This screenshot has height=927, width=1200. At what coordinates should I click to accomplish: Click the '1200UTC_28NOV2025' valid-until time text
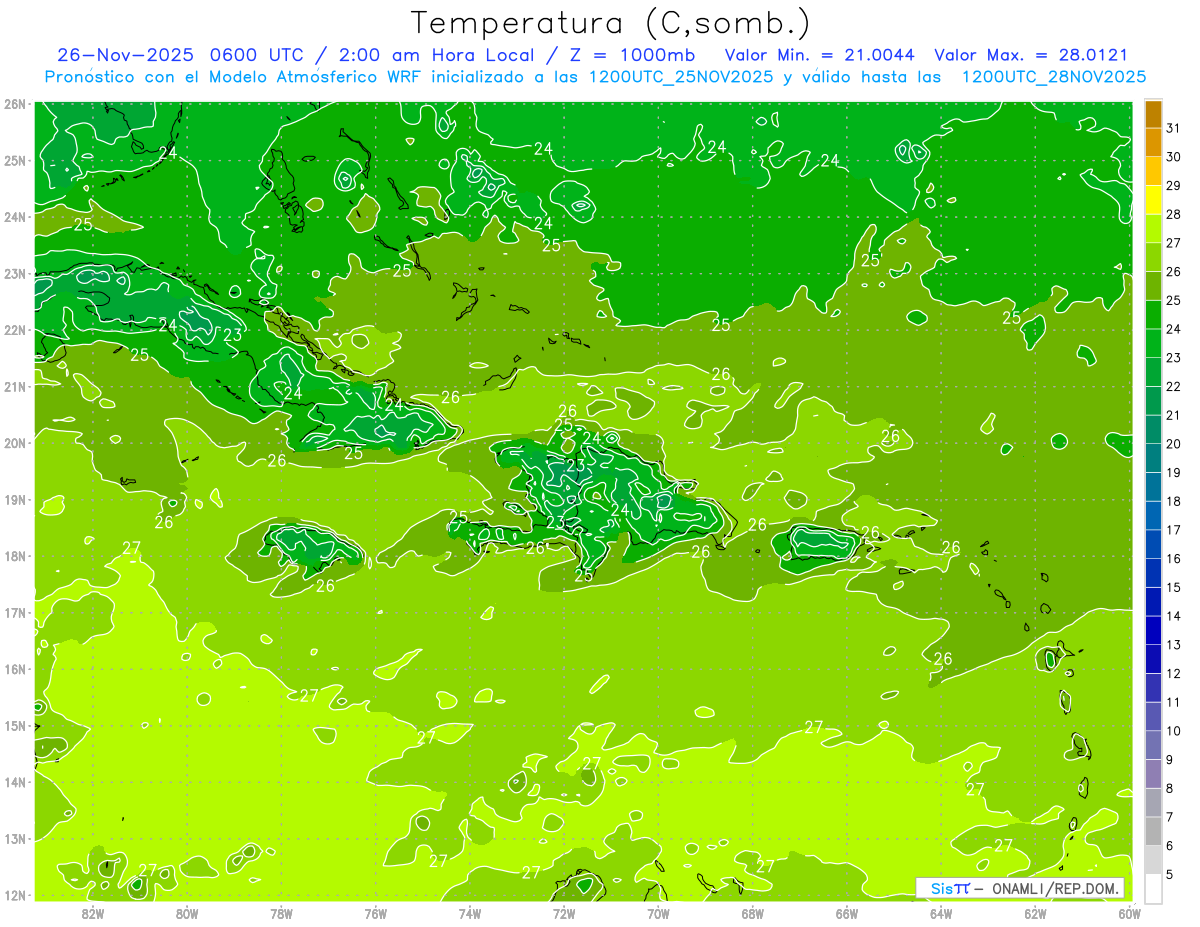(x=1053, y=77)
